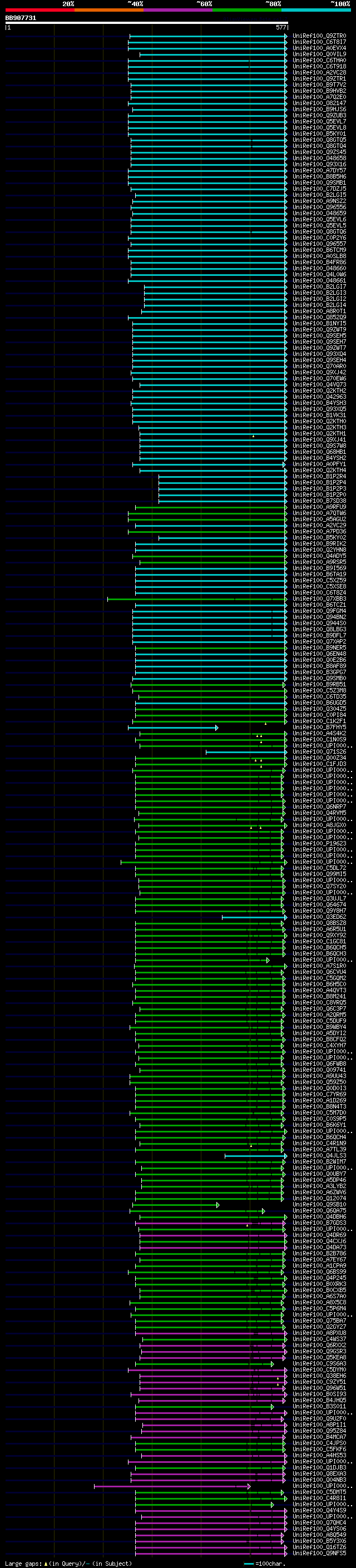The image size is (356, 1568).
Task: Open hit UniRef100_Q9ZTR0
Action: [319, 36]
